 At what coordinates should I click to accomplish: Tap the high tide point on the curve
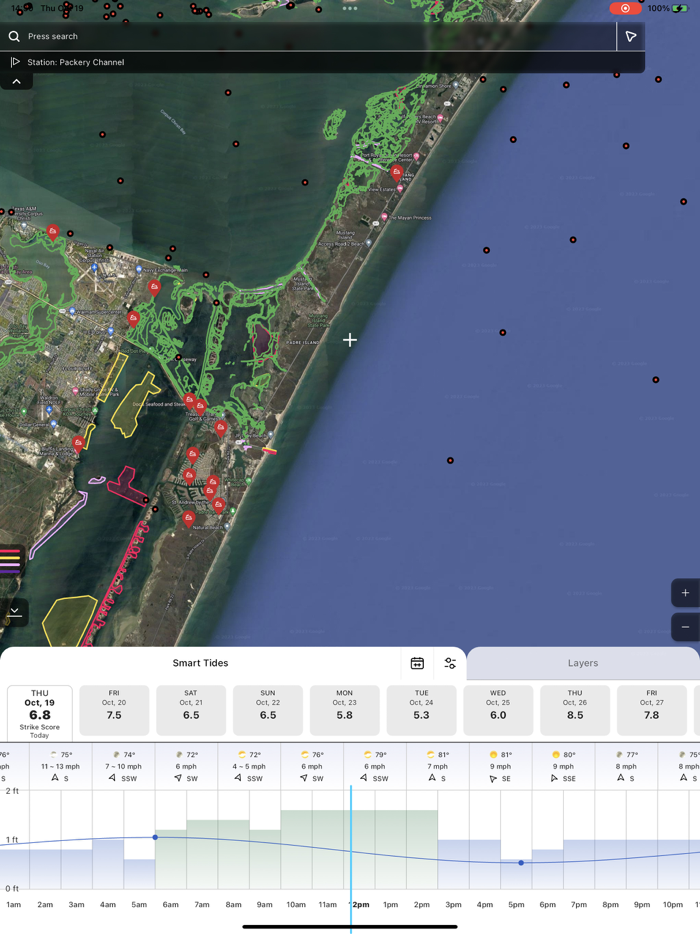coord(155,837)
